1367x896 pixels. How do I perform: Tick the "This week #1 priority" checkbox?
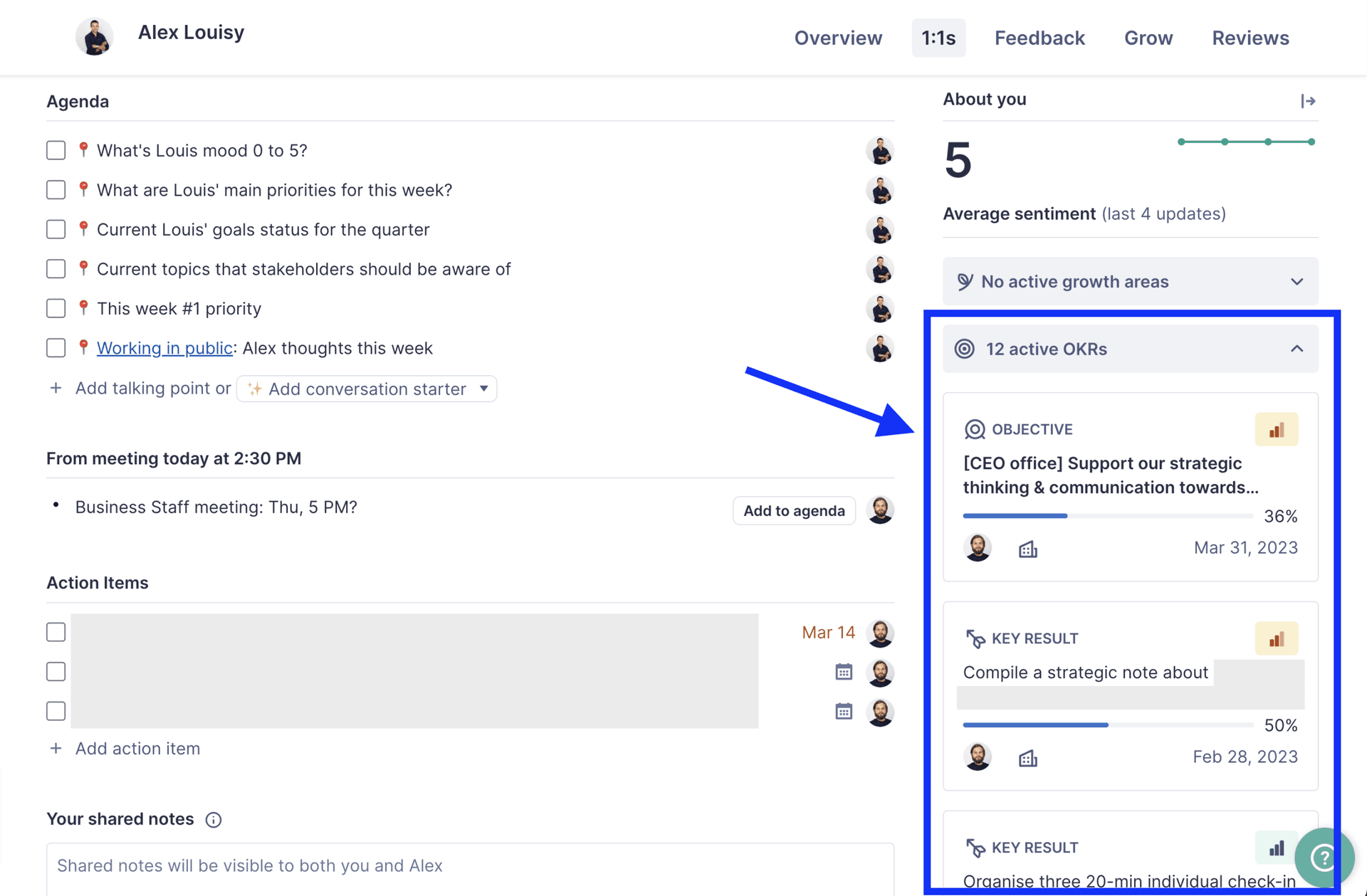(x=56, y=308)
